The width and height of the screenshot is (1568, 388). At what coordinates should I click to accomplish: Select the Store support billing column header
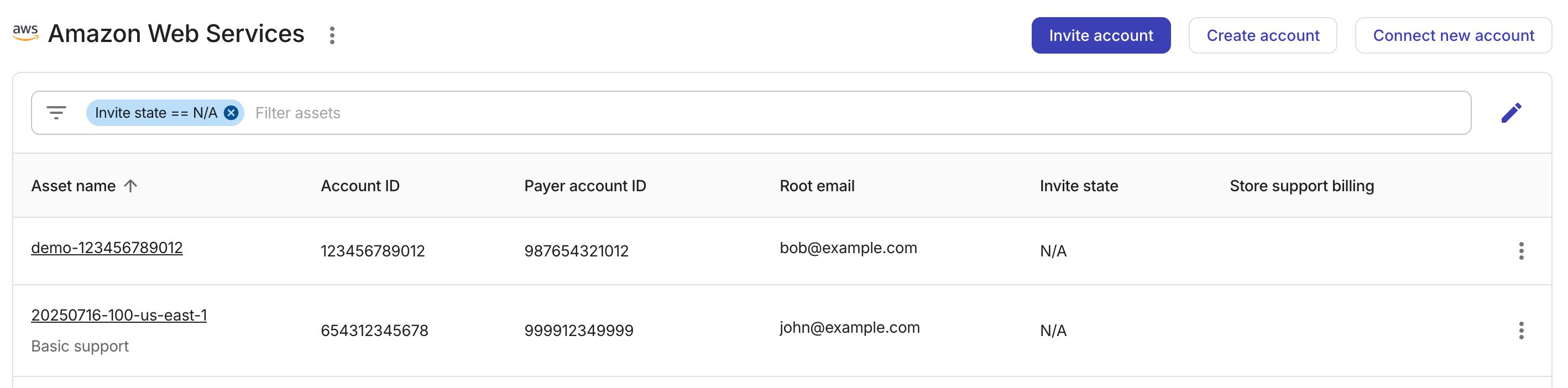click(x=1302, y=186)
